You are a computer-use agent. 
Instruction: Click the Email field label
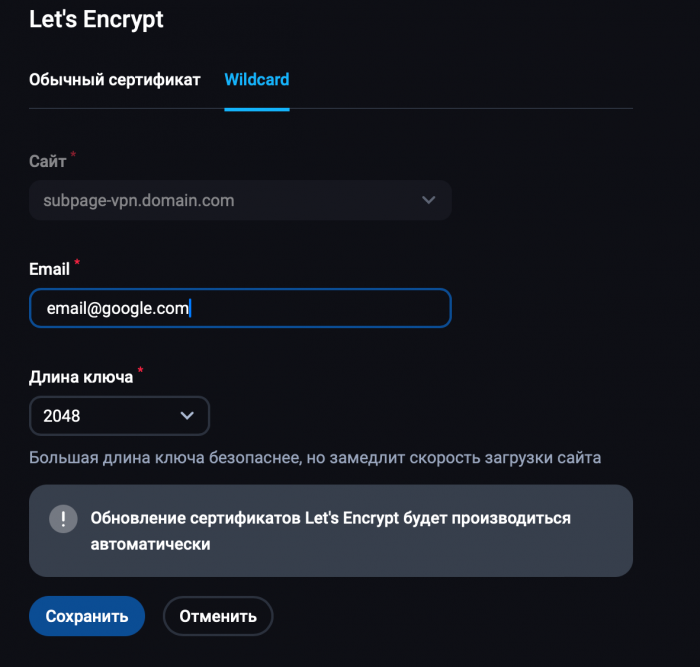49,269
